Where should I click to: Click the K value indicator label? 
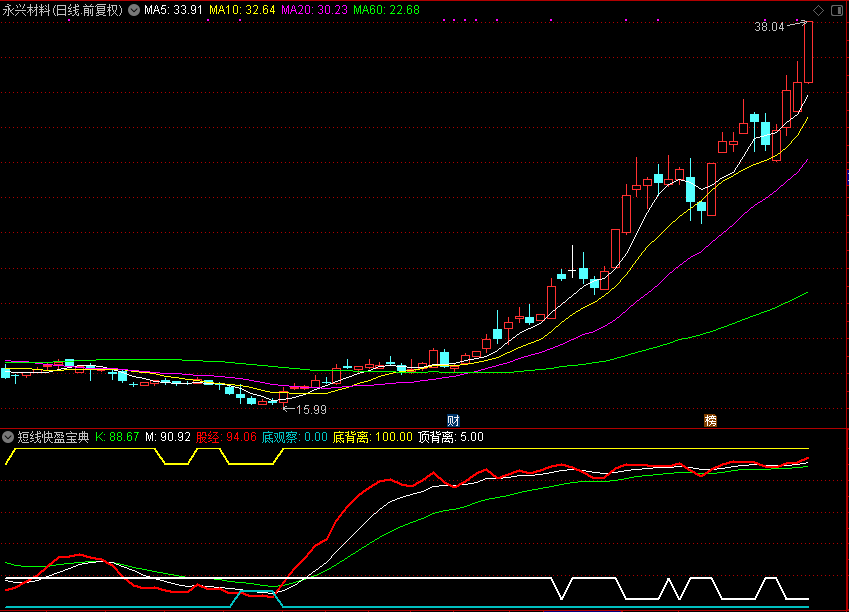coord(117,437)
